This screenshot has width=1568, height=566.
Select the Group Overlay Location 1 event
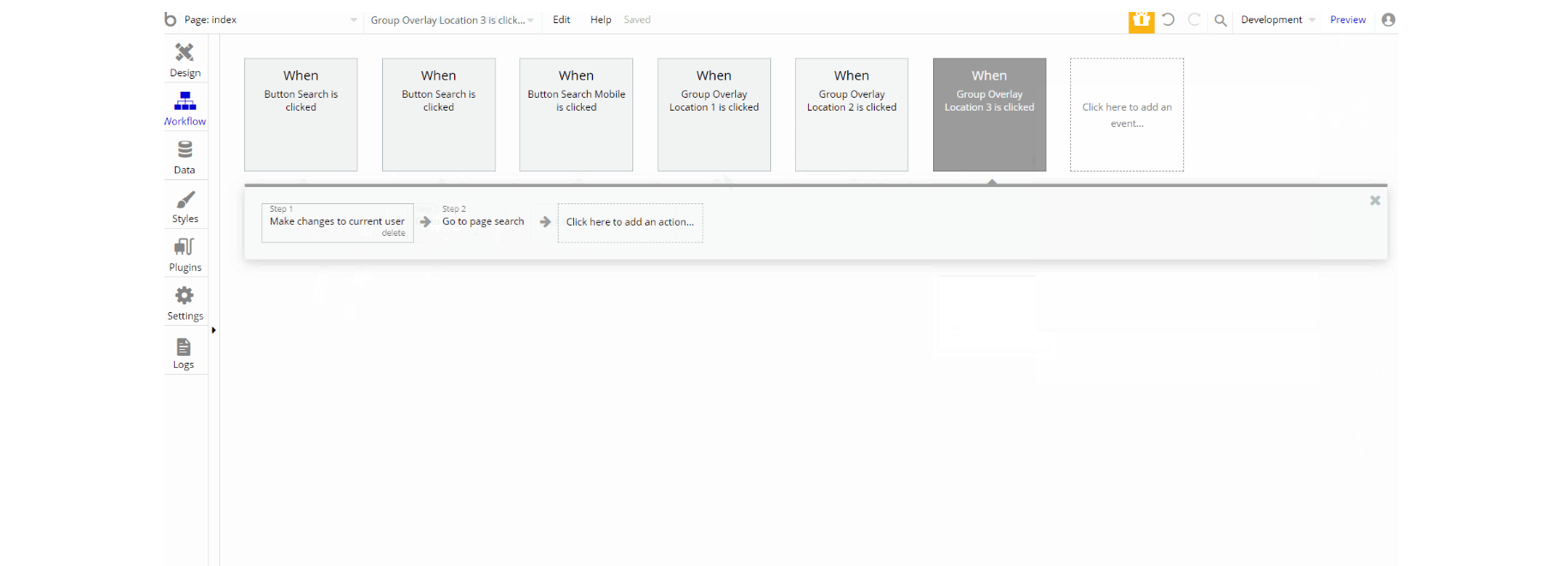(714, 115)
